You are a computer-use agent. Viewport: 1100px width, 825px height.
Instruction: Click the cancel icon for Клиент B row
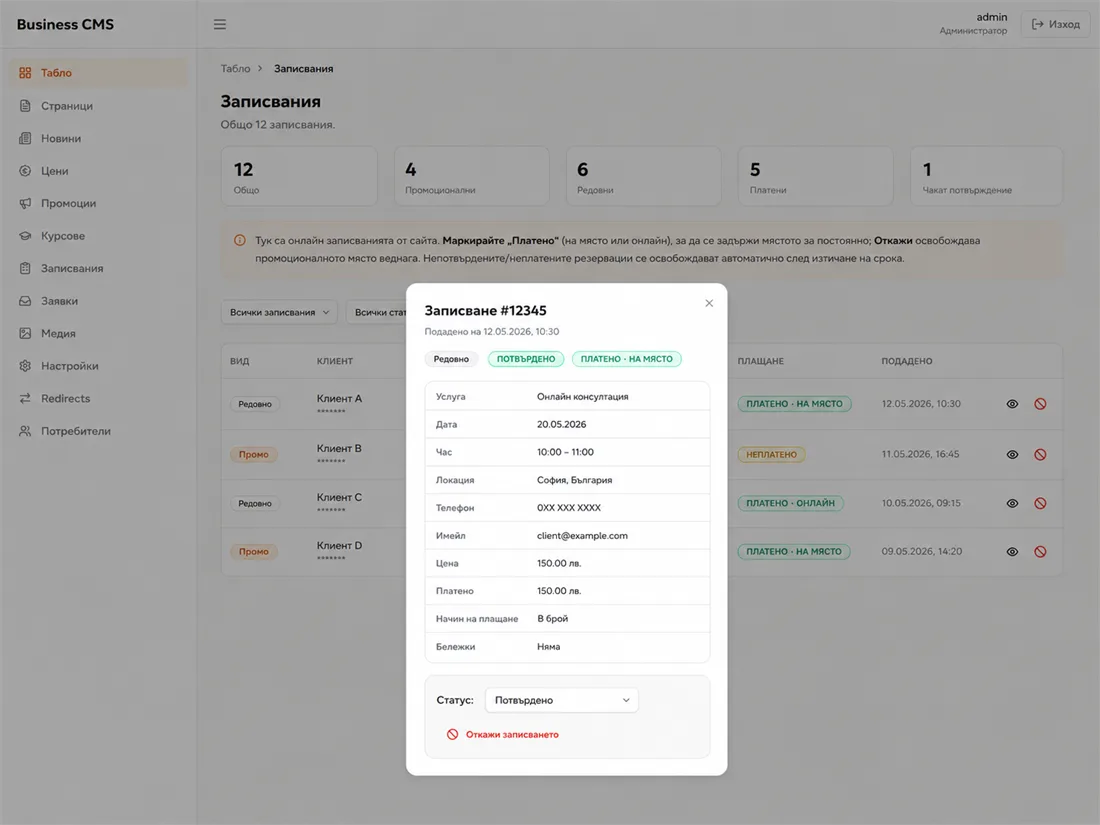click(x=1040, y=455)
